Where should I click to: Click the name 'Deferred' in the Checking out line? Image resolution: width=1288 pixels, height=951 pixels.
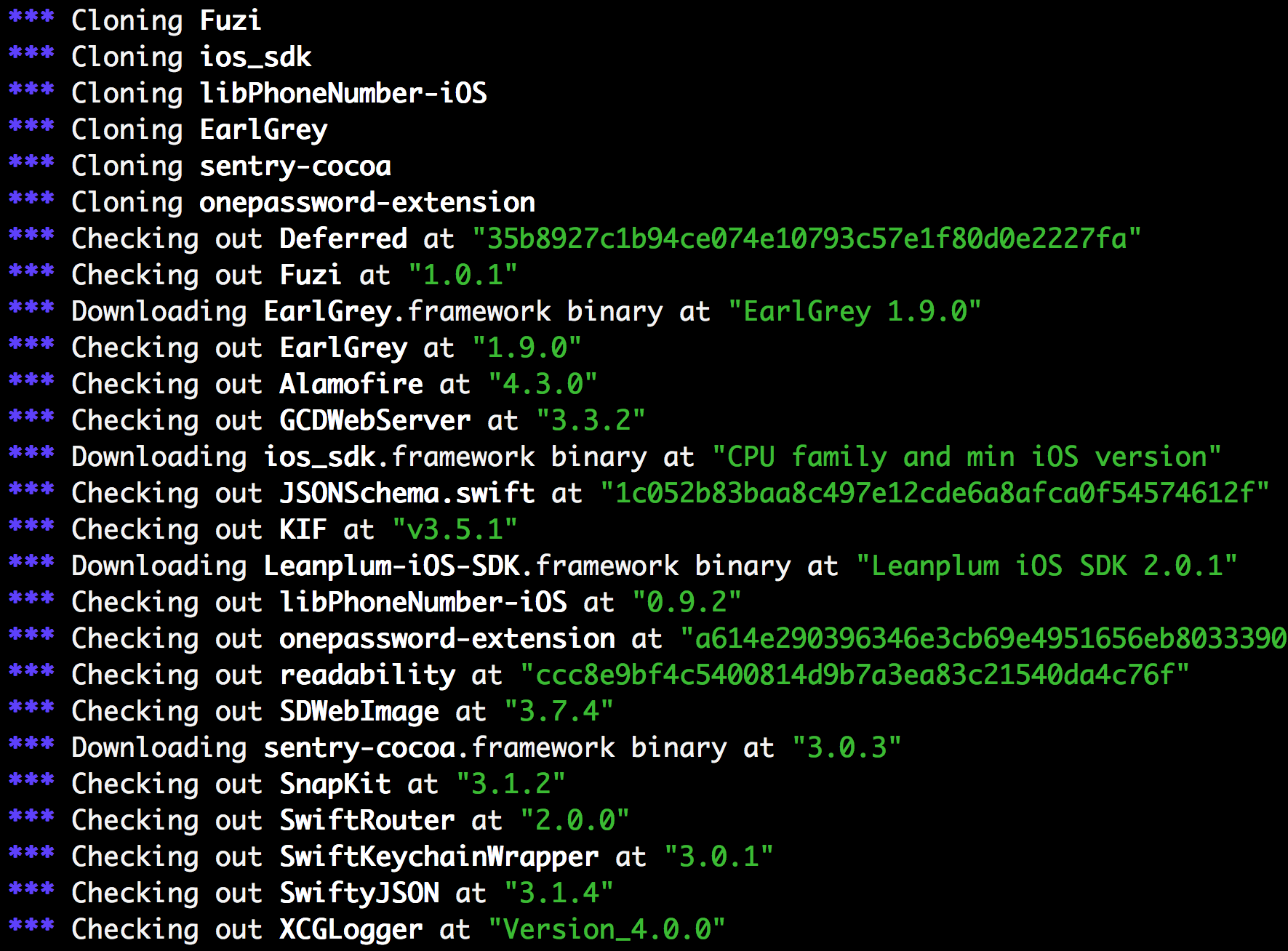click(343, 238)
